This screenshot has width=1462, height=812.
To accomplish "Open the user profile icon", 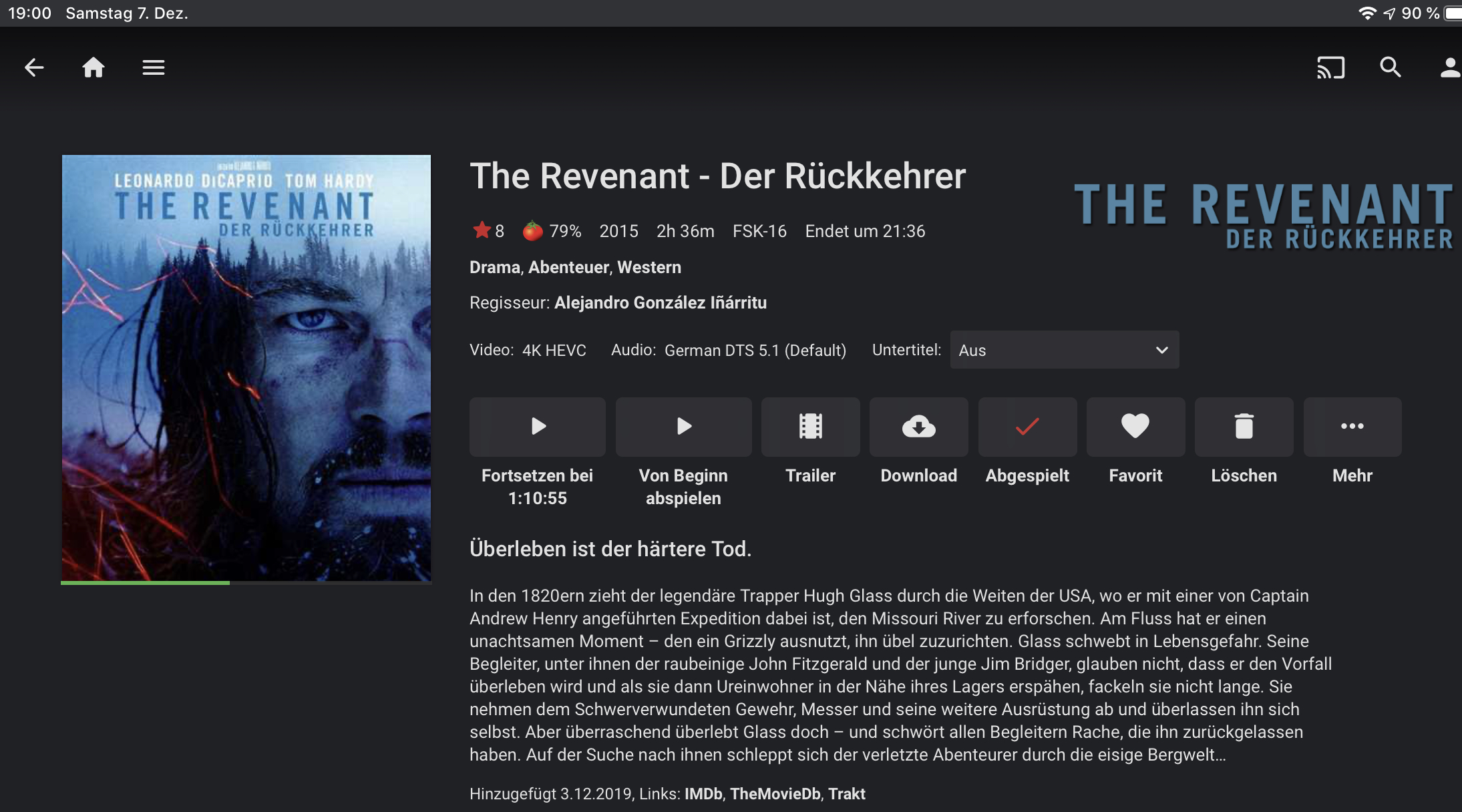I will [x=1450, y=67].
